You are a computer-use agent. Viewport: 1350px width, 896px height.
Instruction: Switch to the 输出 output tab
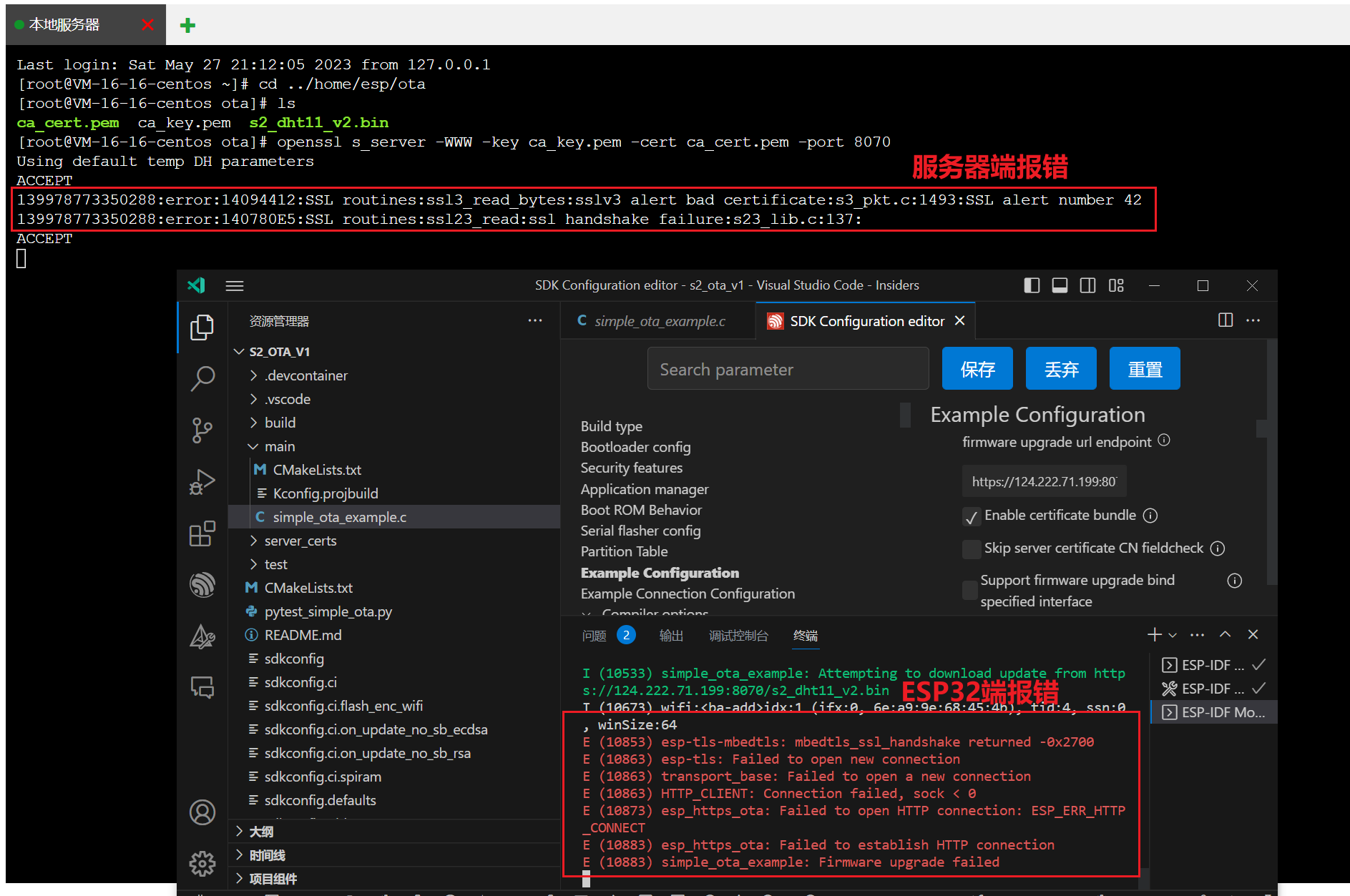coord(671,635)
